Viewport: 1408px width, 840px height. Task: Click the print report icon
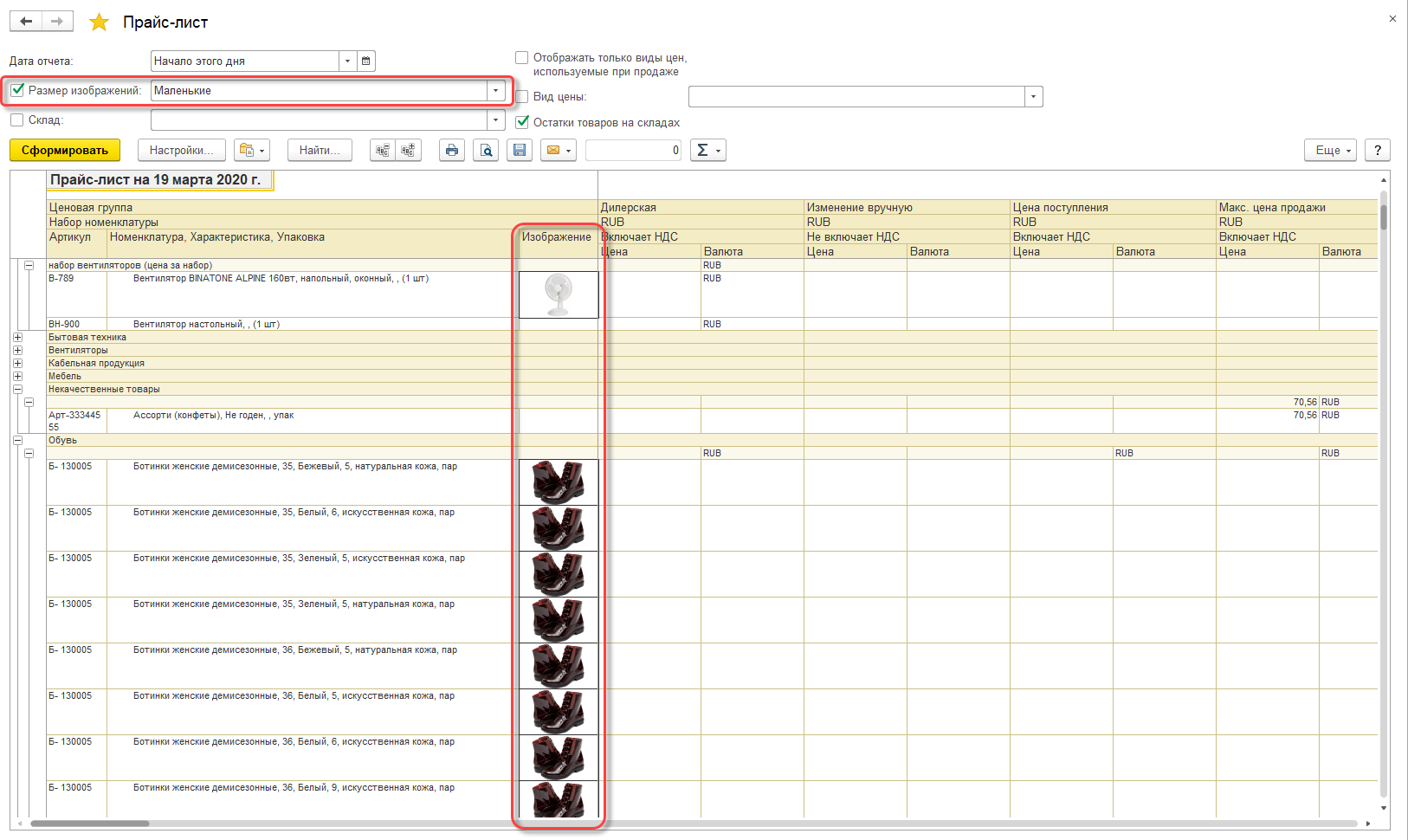(x=451, y=151)
